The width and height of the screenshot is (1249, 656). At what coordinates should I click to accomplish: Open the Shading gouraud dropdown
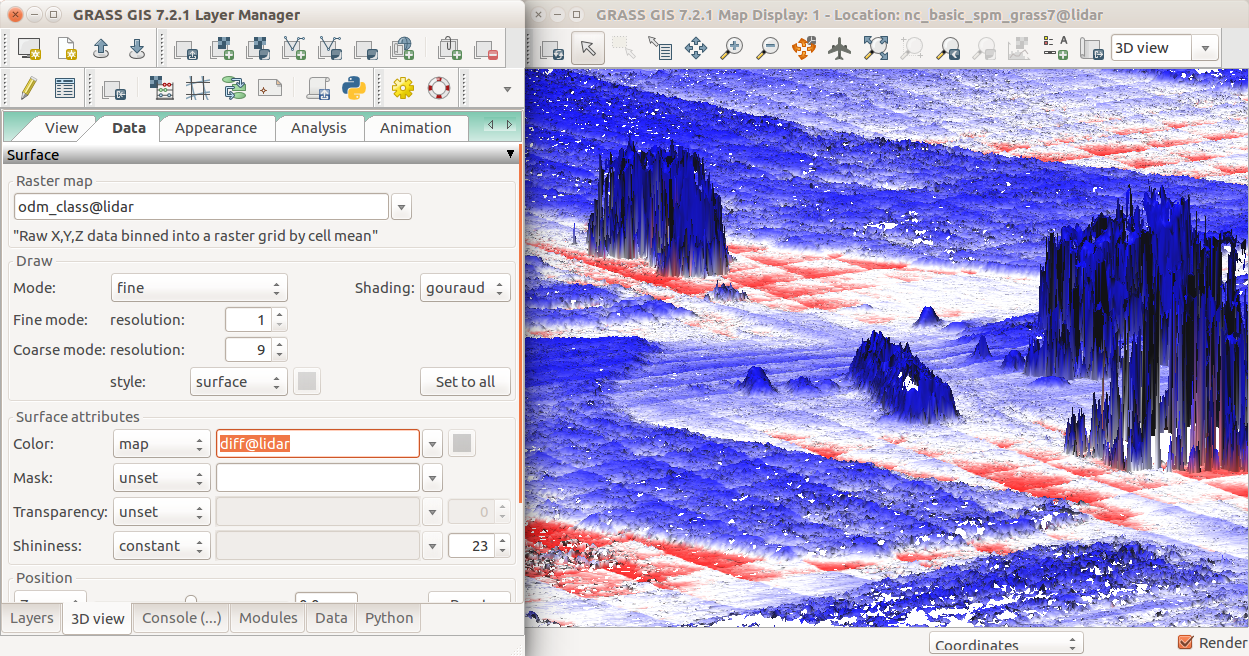tap(465, 288)
